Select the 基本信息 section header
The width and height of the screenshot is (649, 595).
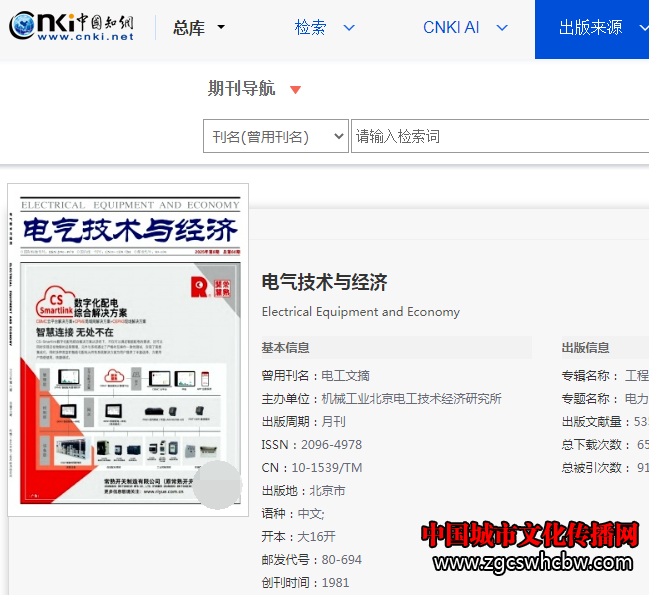[x=285, y=348]
